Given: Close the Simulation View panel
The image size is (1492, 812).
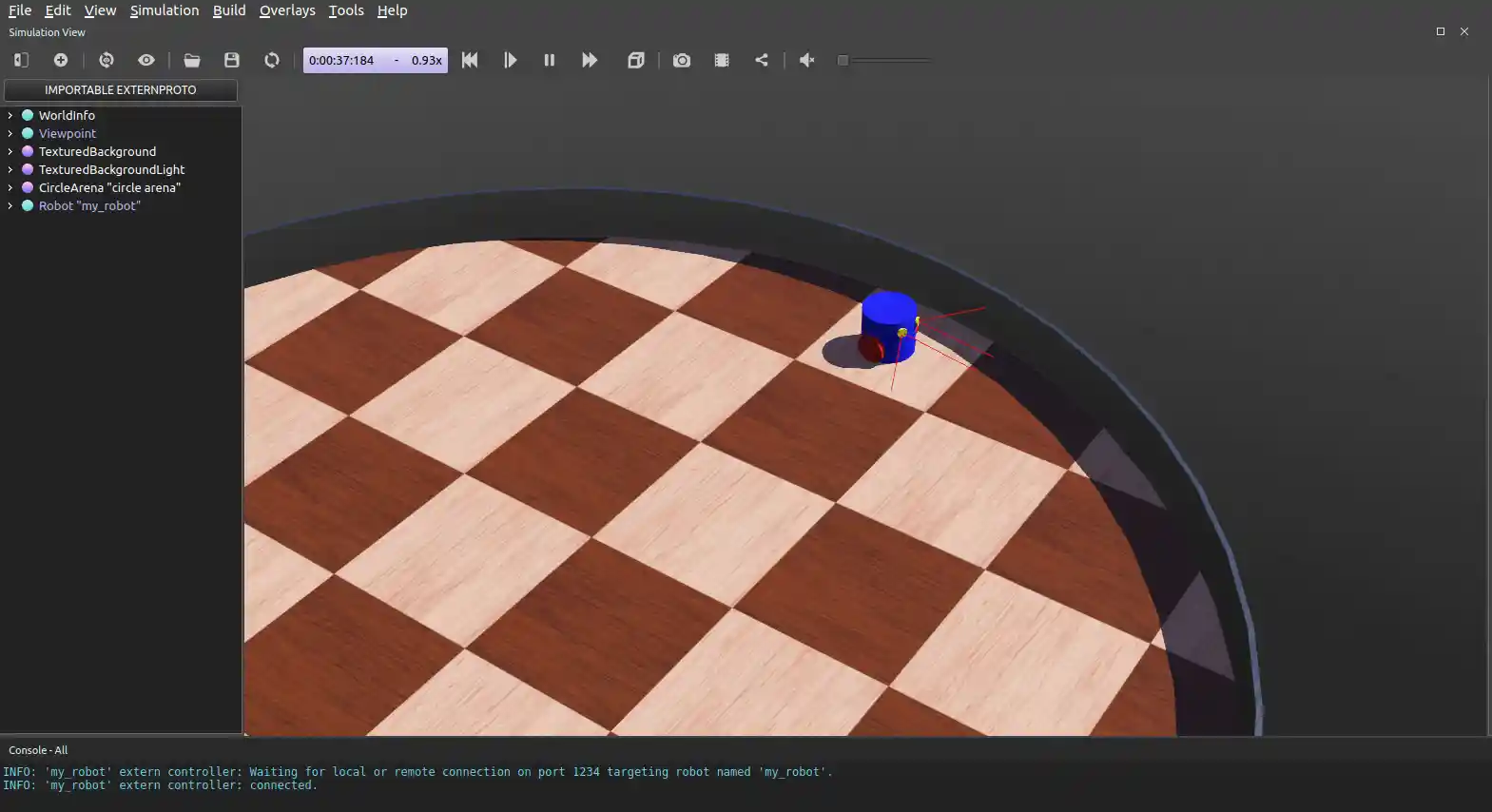Looking at the screenshot, I should [x=1464, y=31].
